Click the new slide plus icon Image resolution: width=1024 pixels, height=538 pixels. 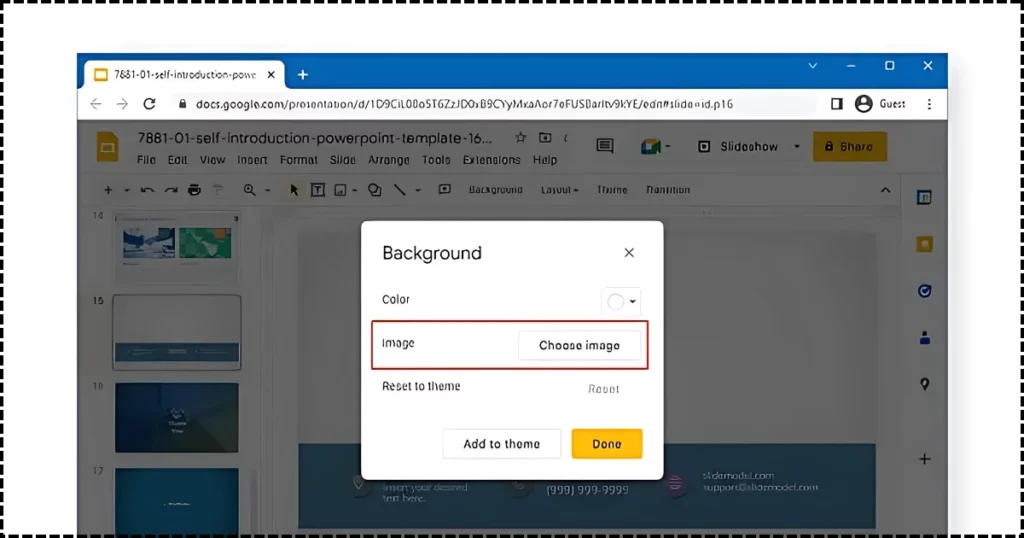tap(108, 190)
